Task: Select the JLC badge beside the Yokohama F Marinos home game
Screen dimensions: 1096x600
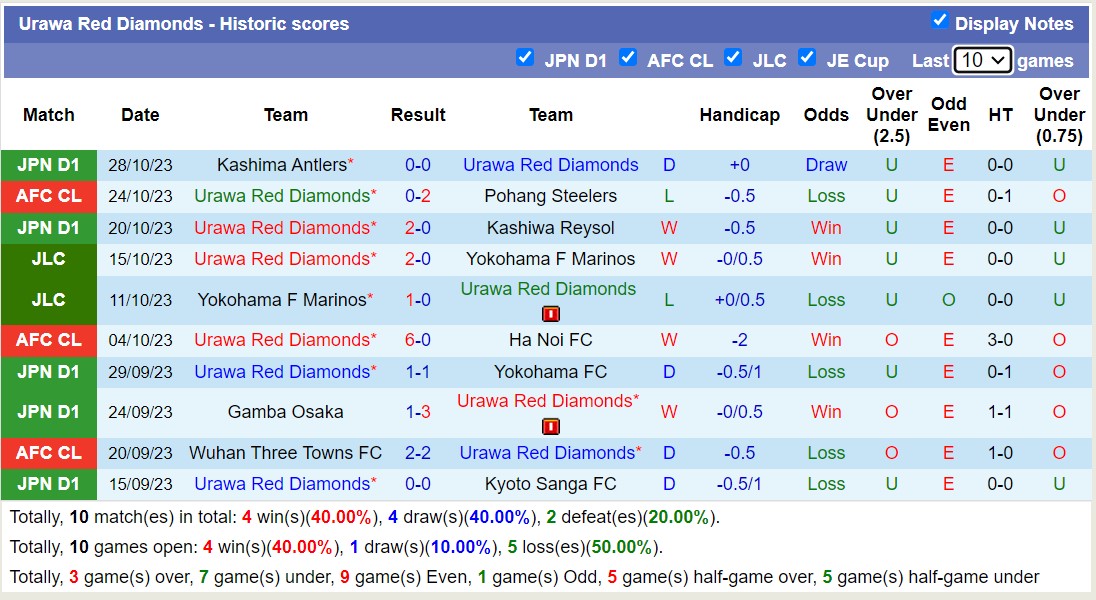Action: (x=48, y=299)
